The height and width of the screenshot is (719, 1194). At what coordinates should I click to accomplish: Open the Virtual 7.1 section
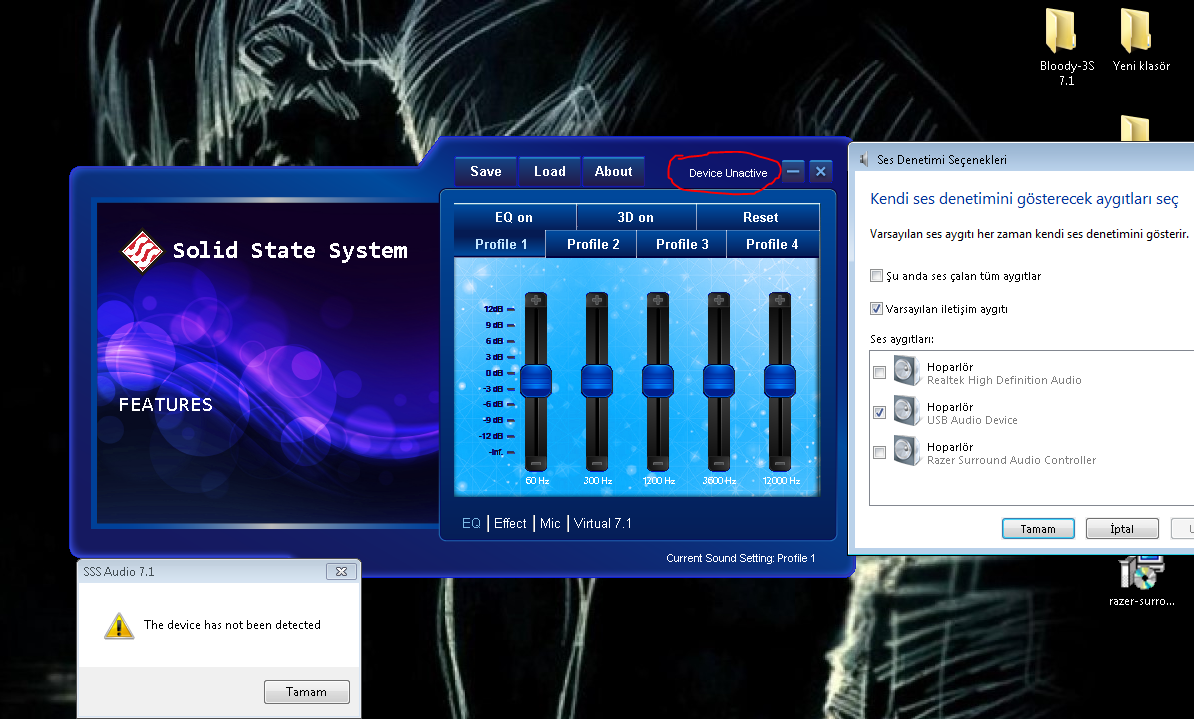tap(602, 523)
